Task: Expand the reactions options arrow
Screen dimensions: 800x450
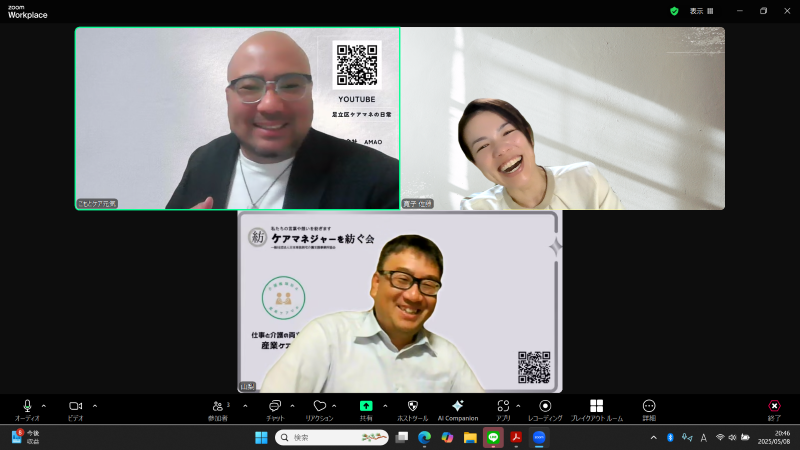Action: pos(334,406)
